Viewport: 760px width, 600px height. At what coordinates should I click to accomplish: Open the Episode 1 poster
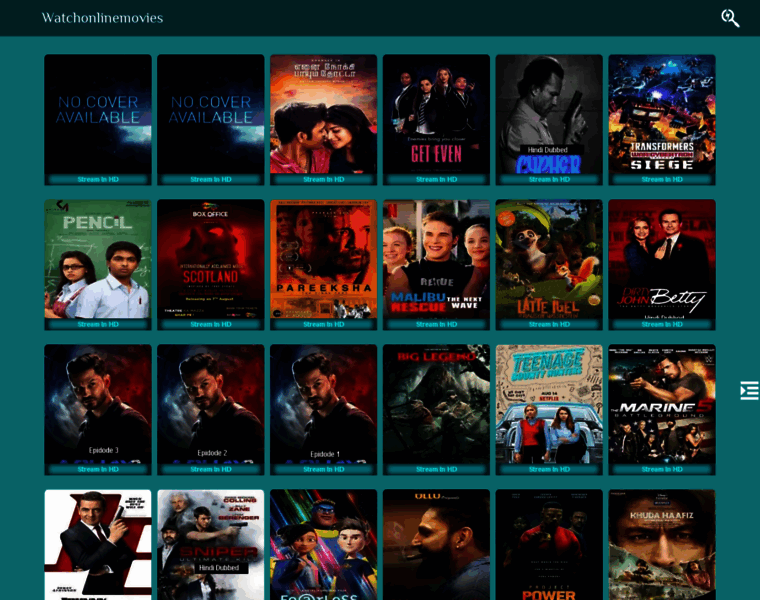(324, 404)
